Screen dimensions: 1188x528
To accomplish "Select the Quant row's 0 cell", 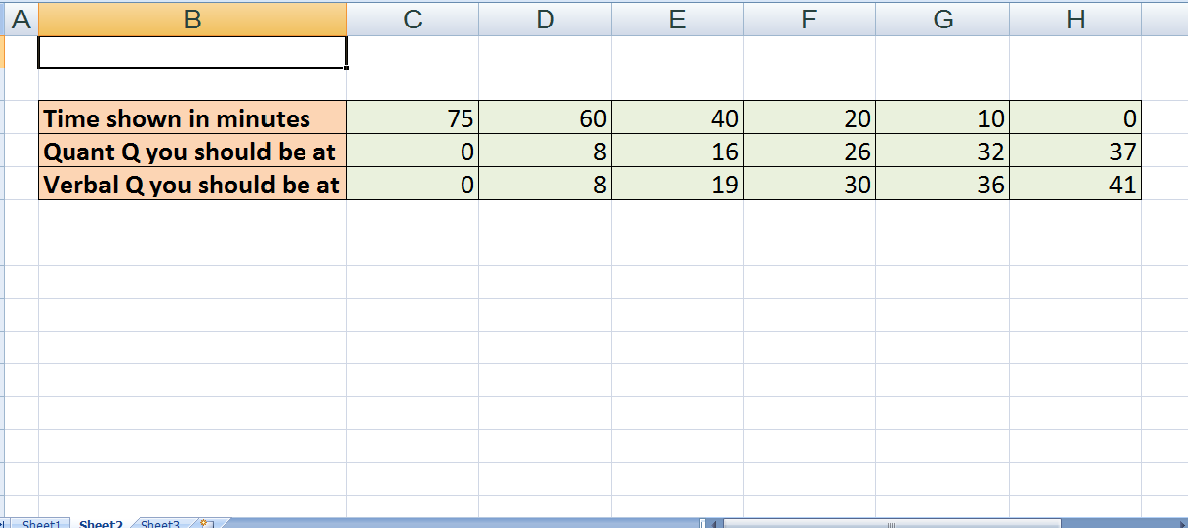I will pos(412,151).
